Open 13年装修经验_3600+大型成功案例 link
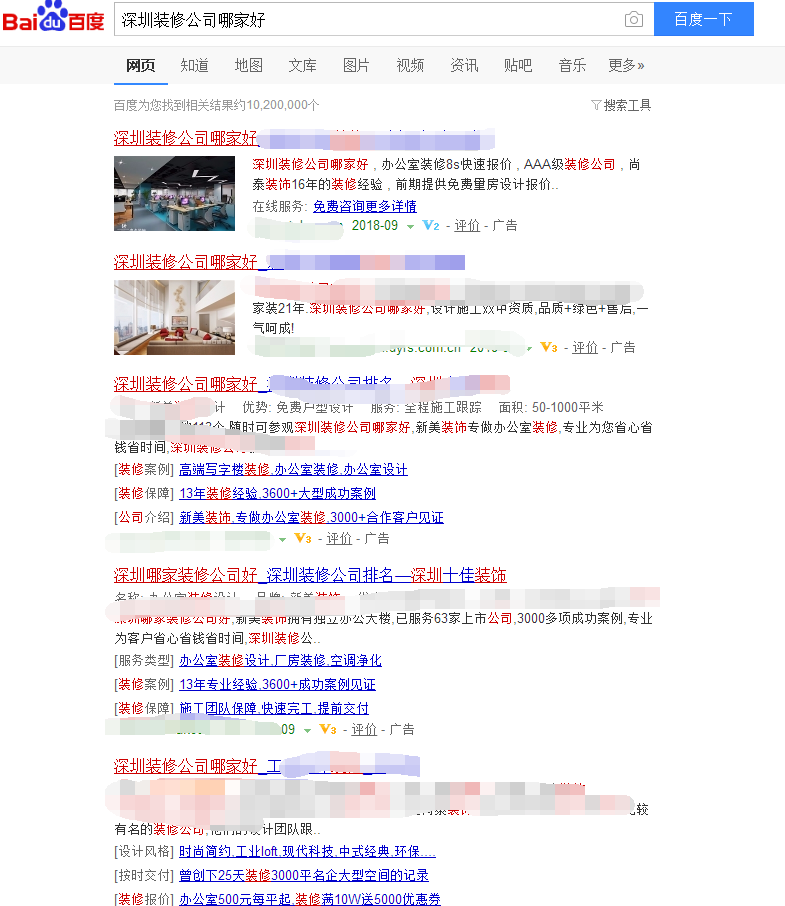The height and width of the screenshot is (906, 785). pos(277,493)
